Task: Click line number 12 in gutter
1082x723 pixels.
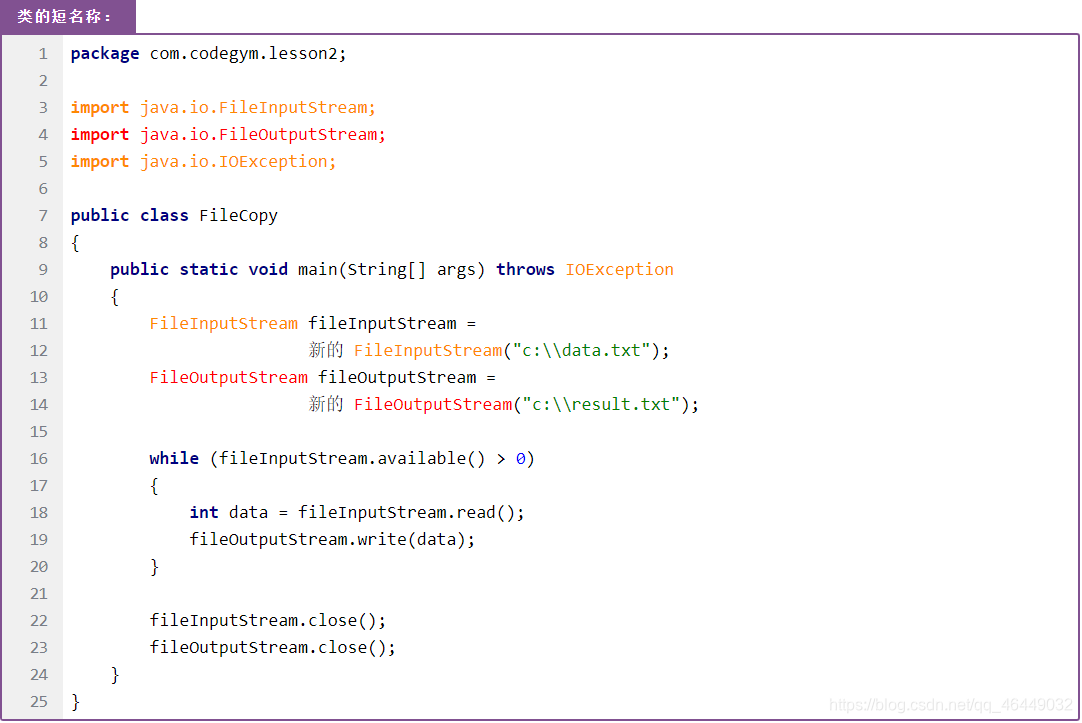Action: (x=39, y=350)
